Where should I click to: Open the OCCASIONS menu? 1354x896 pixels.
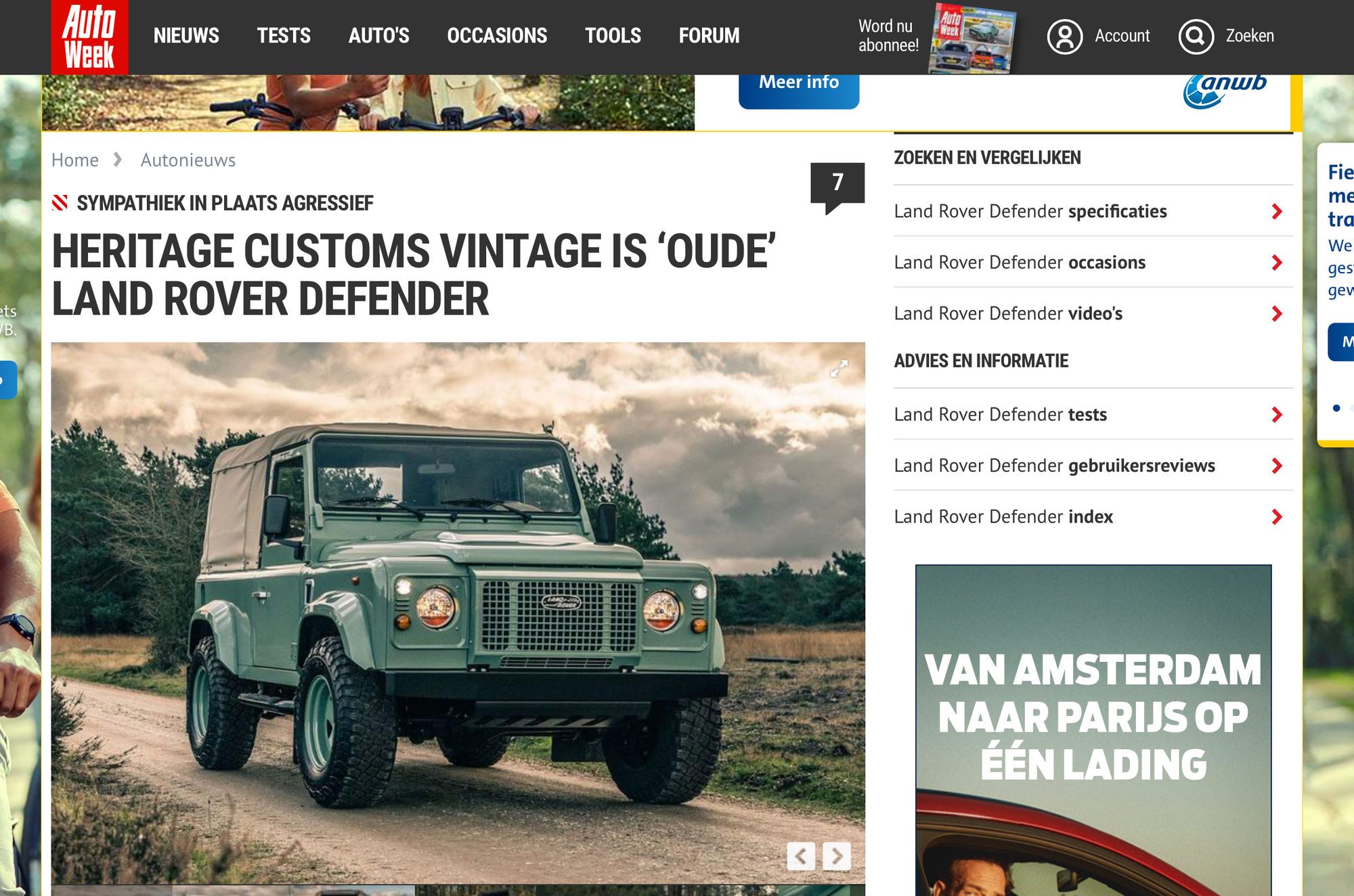coord(497,36)
